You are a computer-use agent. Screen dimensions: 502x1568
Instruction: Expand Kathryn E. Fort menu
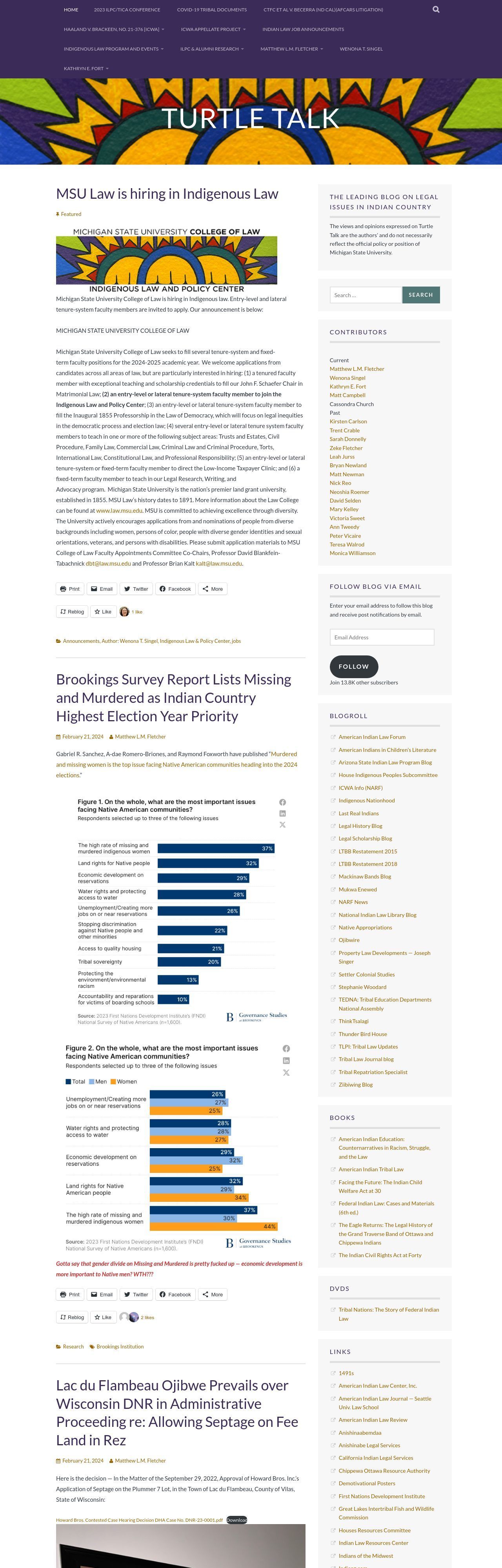point(86,69)
